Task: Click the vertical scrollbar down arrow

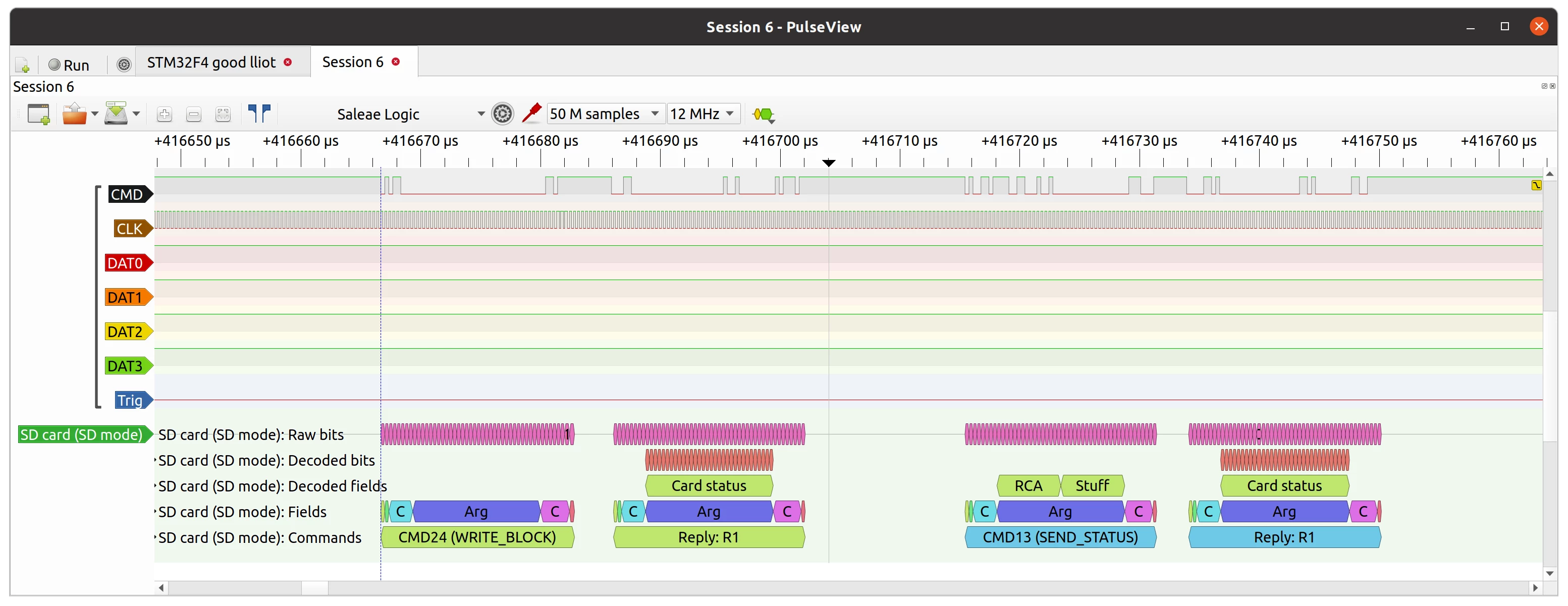Action: click(1550, 573)
